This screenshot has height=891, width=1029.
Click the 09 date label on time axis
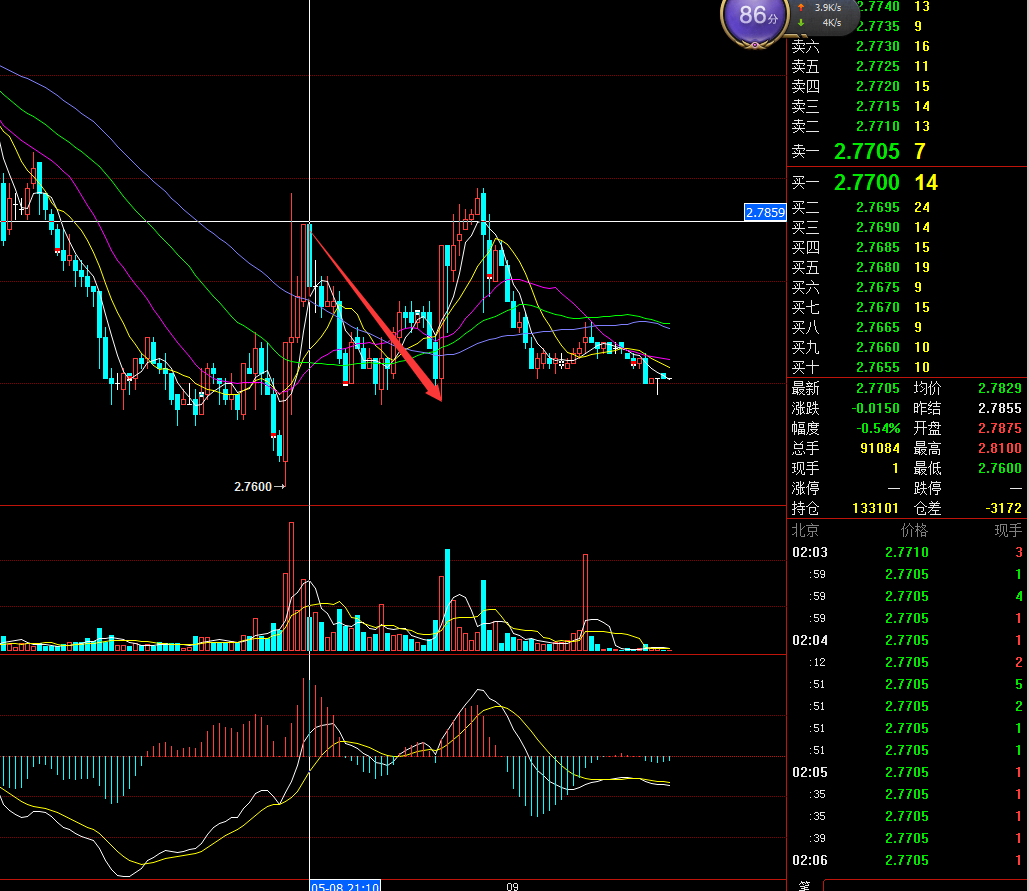click(513, 886)
